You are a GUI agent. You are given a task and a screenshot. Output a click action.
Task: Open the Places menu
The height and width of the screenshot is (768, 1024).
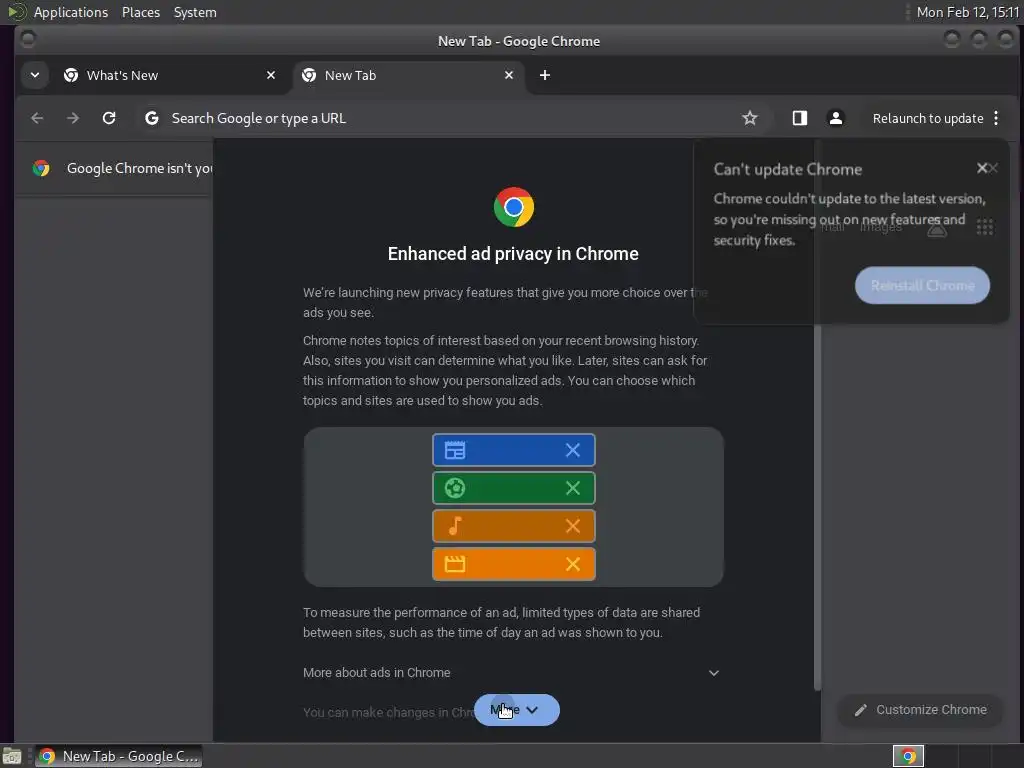click(x=140, y=12)
